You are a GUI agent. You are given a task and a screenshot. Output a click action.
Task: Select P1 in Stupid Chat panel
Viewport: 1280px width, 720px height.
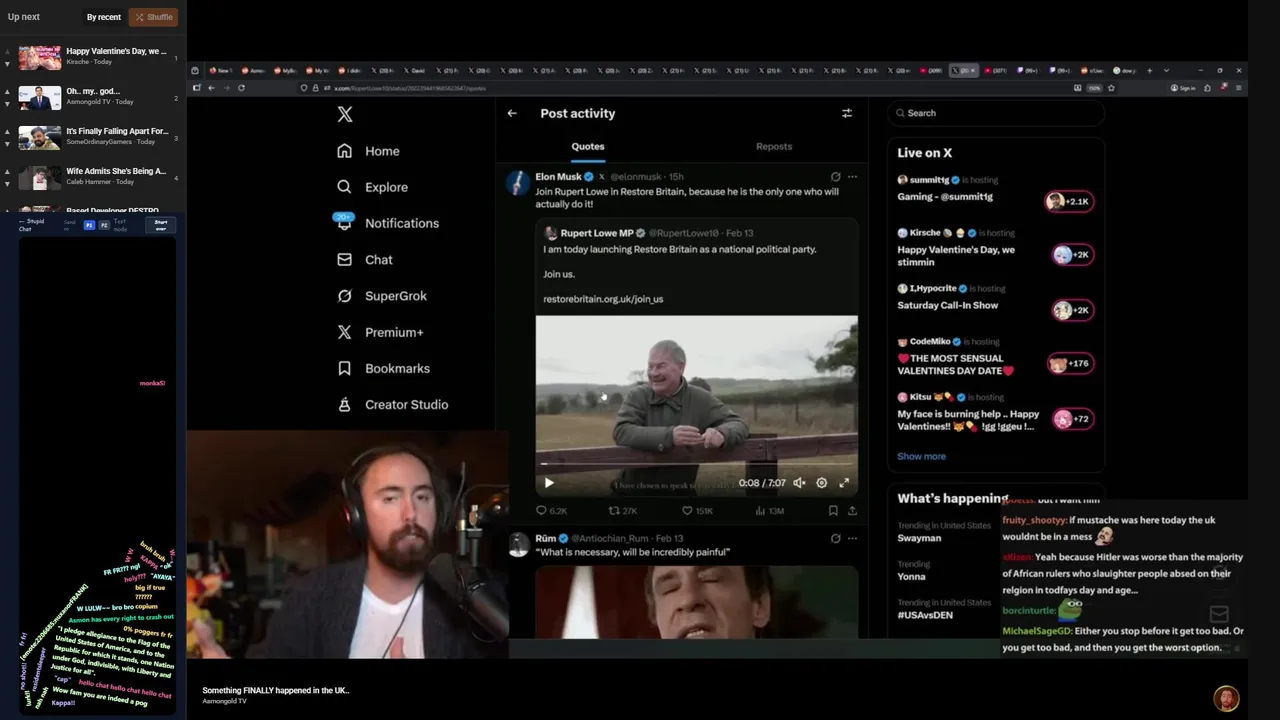pos(89,226)
